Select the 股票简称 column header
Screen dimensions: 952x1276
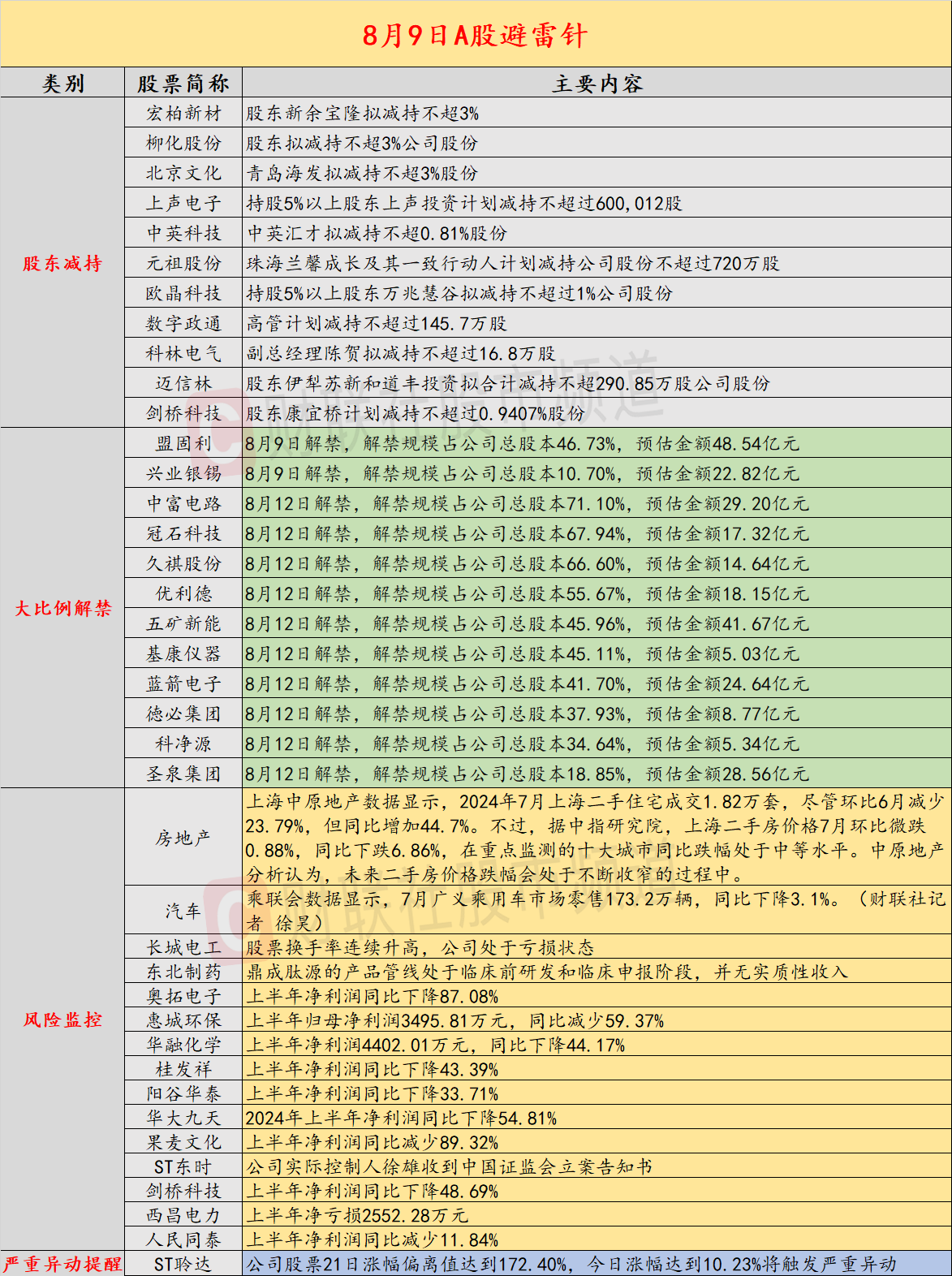click(183, 84)
